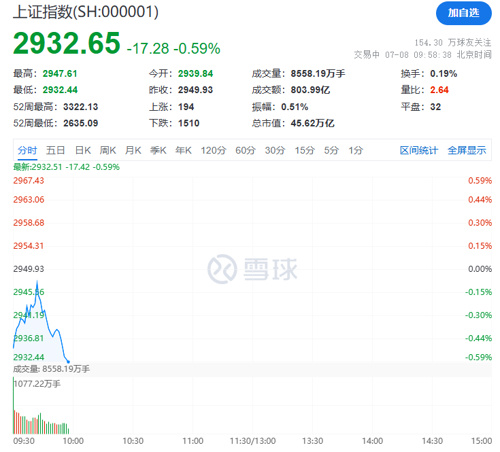Click the 换手 value 0.19%
This screenshot has height=452, width=500.
(443, 74)
